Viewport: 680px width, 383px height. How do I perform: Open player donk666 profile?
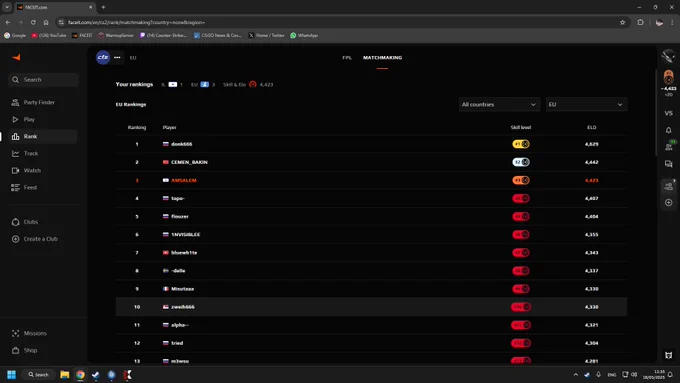181,144
